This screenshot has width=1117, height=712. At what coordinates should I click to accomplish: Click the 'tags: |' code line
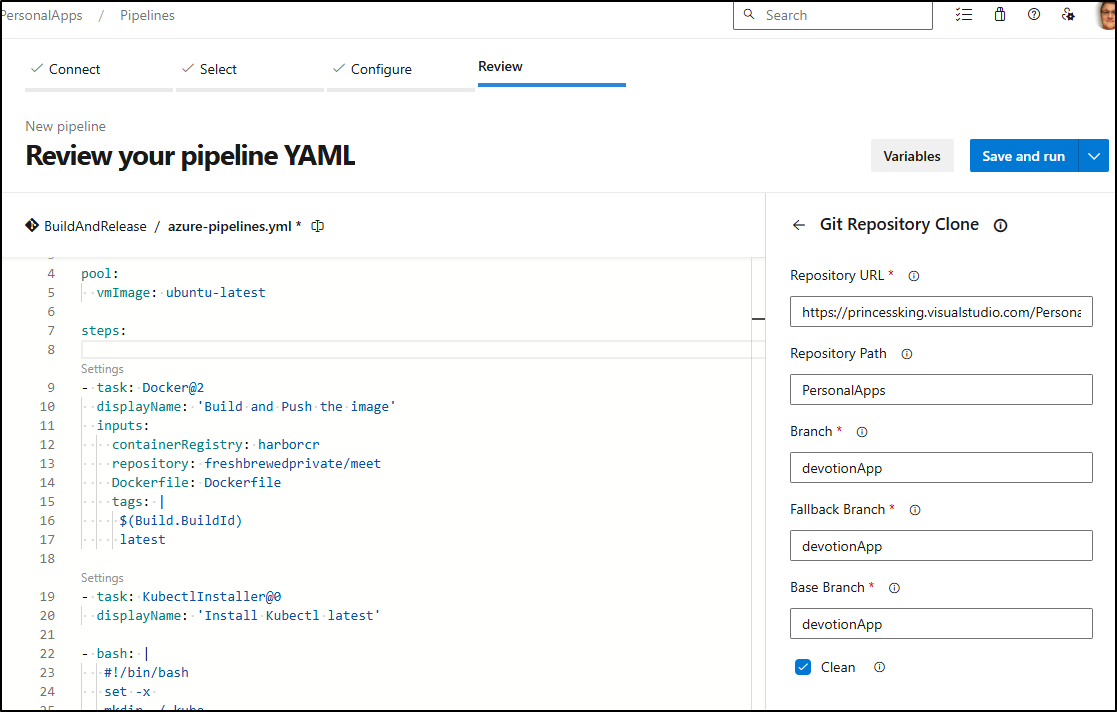(137, 502)
